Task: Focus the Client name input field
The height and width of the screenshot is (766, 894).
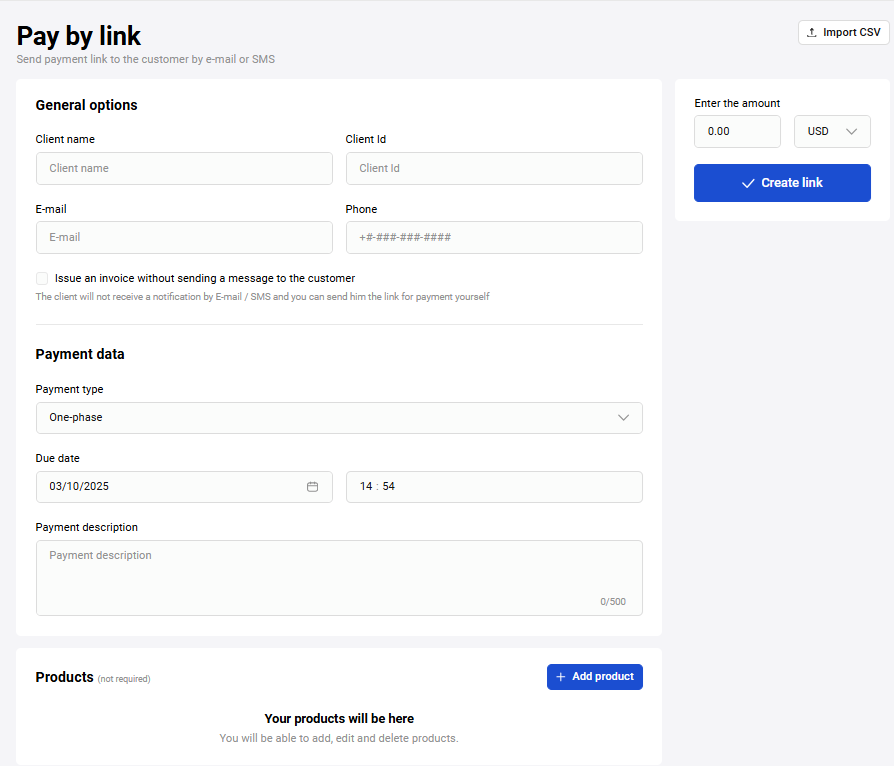Action: tap(184, 169)
